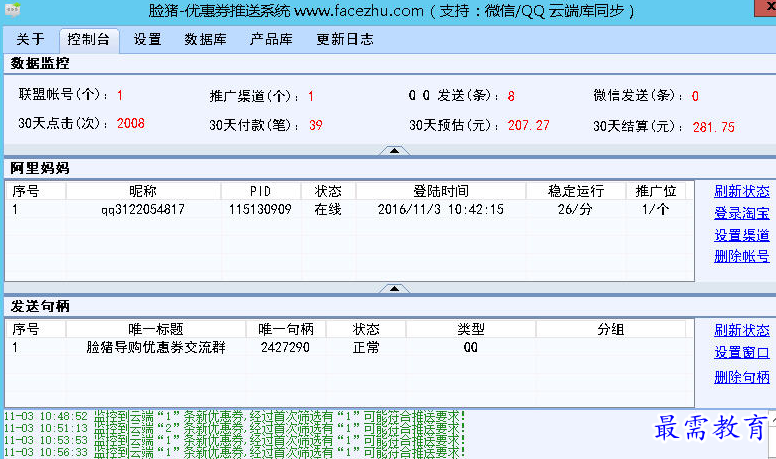Click the log panel scrollbar
The width and height of the screenshot is (776, 459).
772,434
